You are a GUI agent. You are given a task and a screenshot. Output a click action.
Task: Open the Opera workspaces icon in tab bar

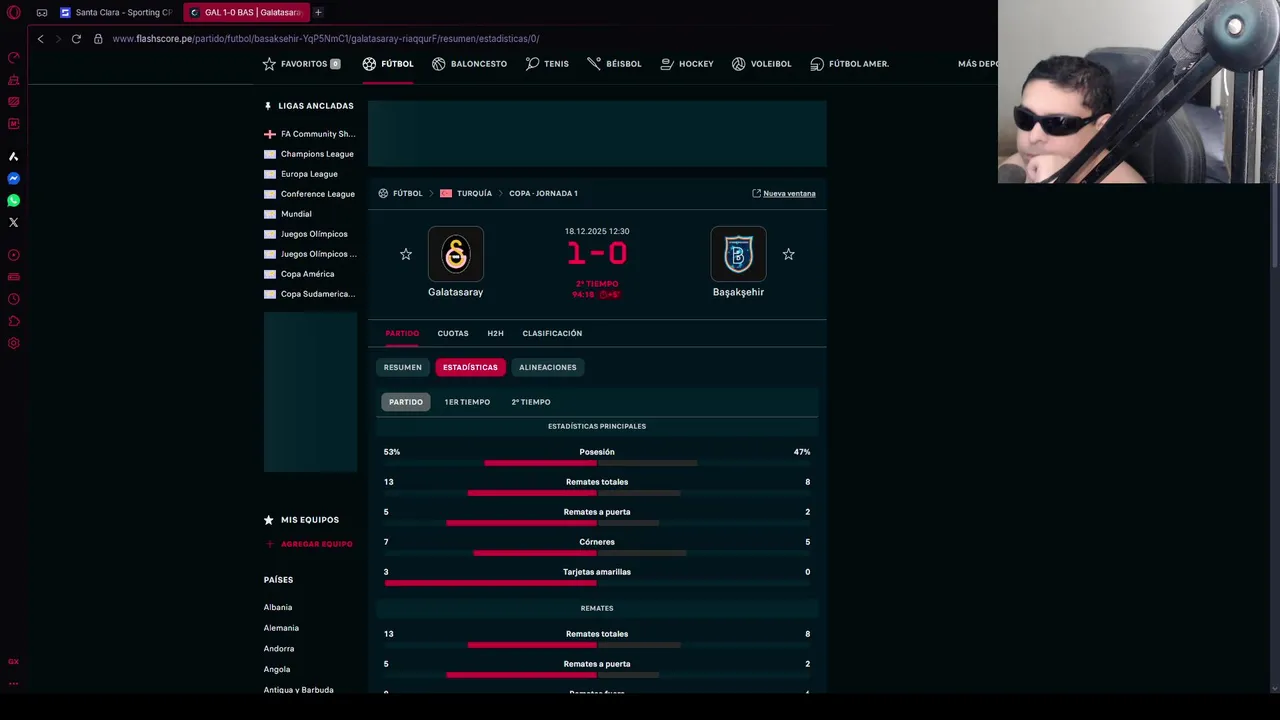[42, 13]
